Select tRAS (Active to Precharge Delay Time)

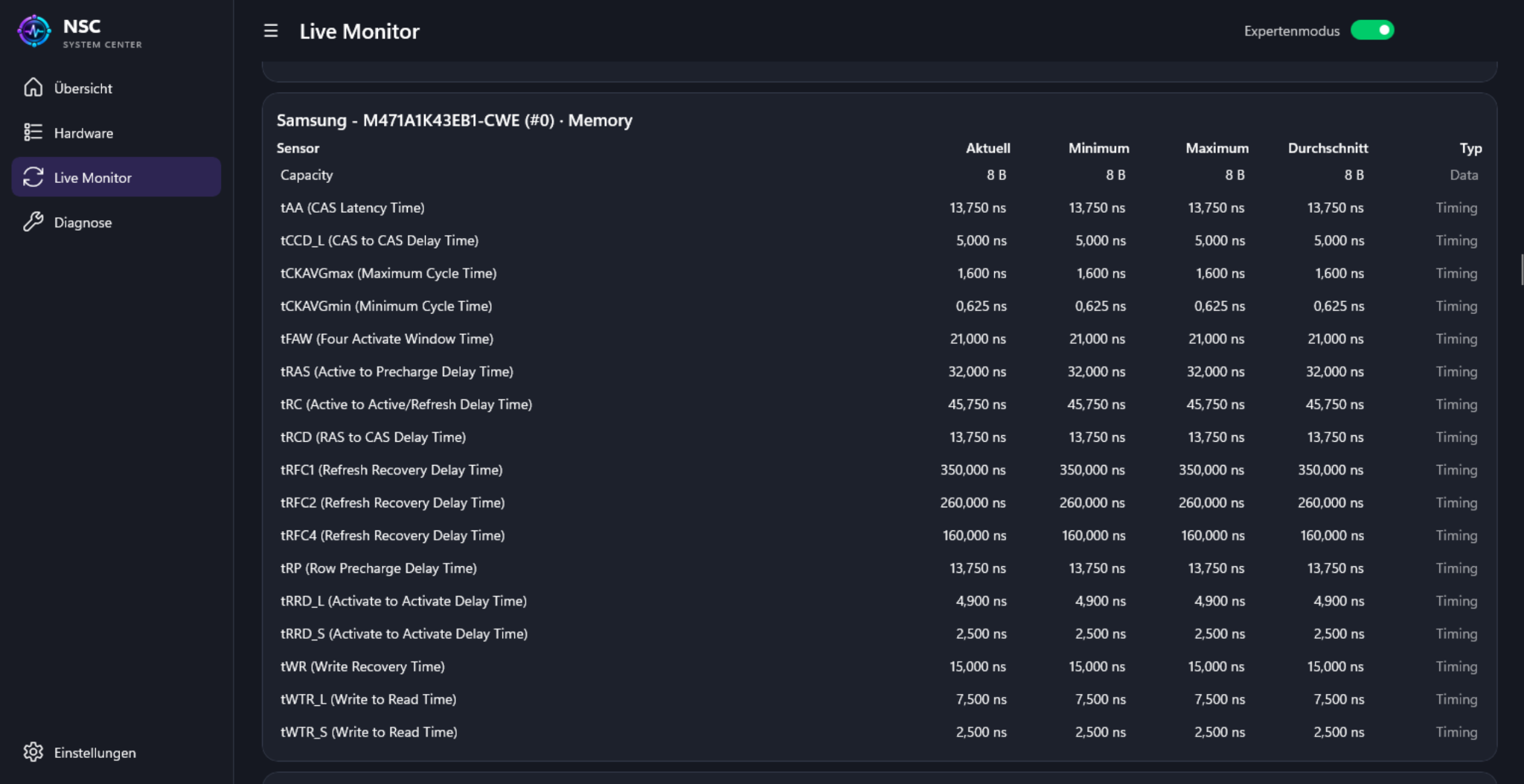pyautogui.click(x=879, y=371)
